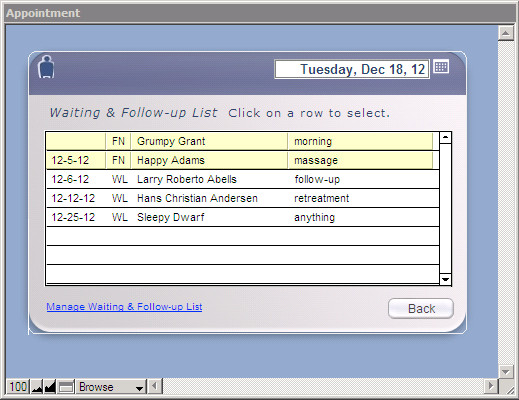Click the Tuesday, Dec 18 date field
Viewport: 519px width, 400px height.
click(x=352, y=69)
